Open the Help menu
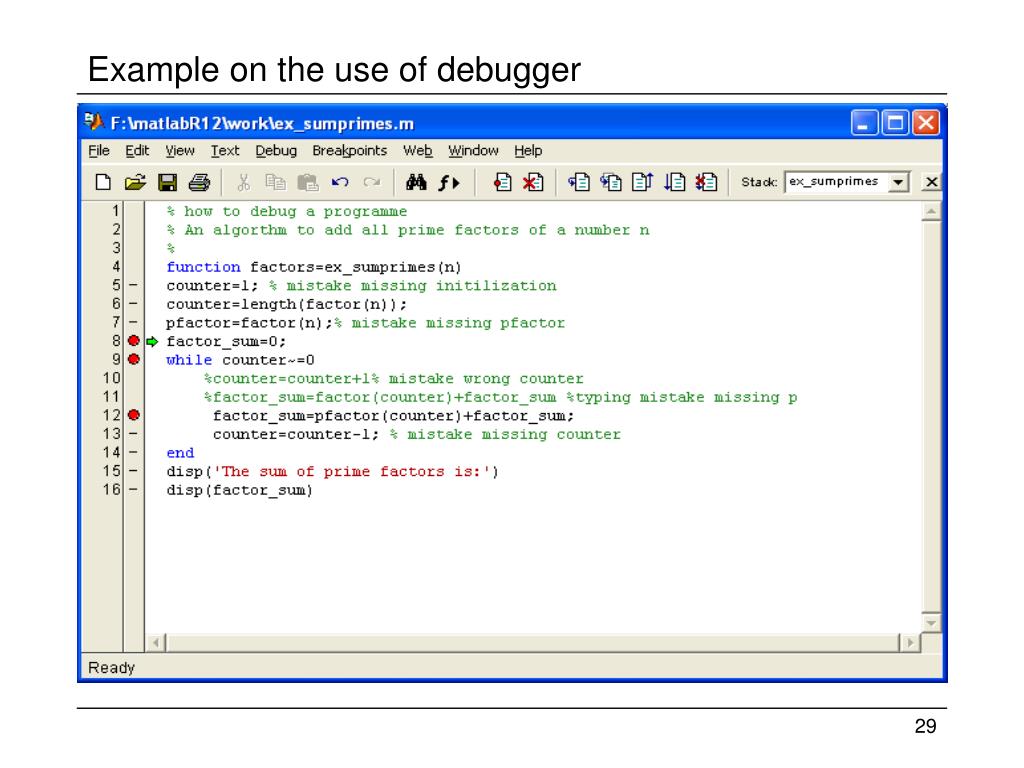This screenshot has width=1024, height=768. tap(528, 151)
